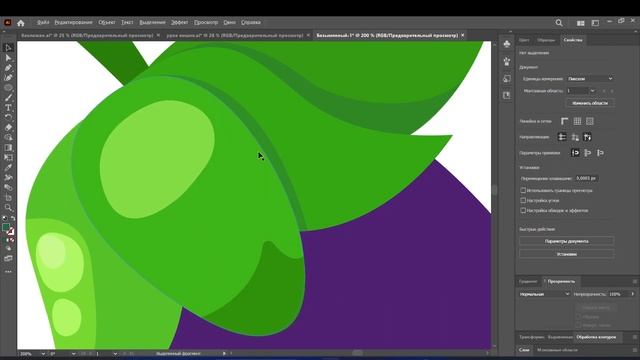The image size is (640, 360).
Task: Toggle the transparency grid icon
Action: (590, 121)
